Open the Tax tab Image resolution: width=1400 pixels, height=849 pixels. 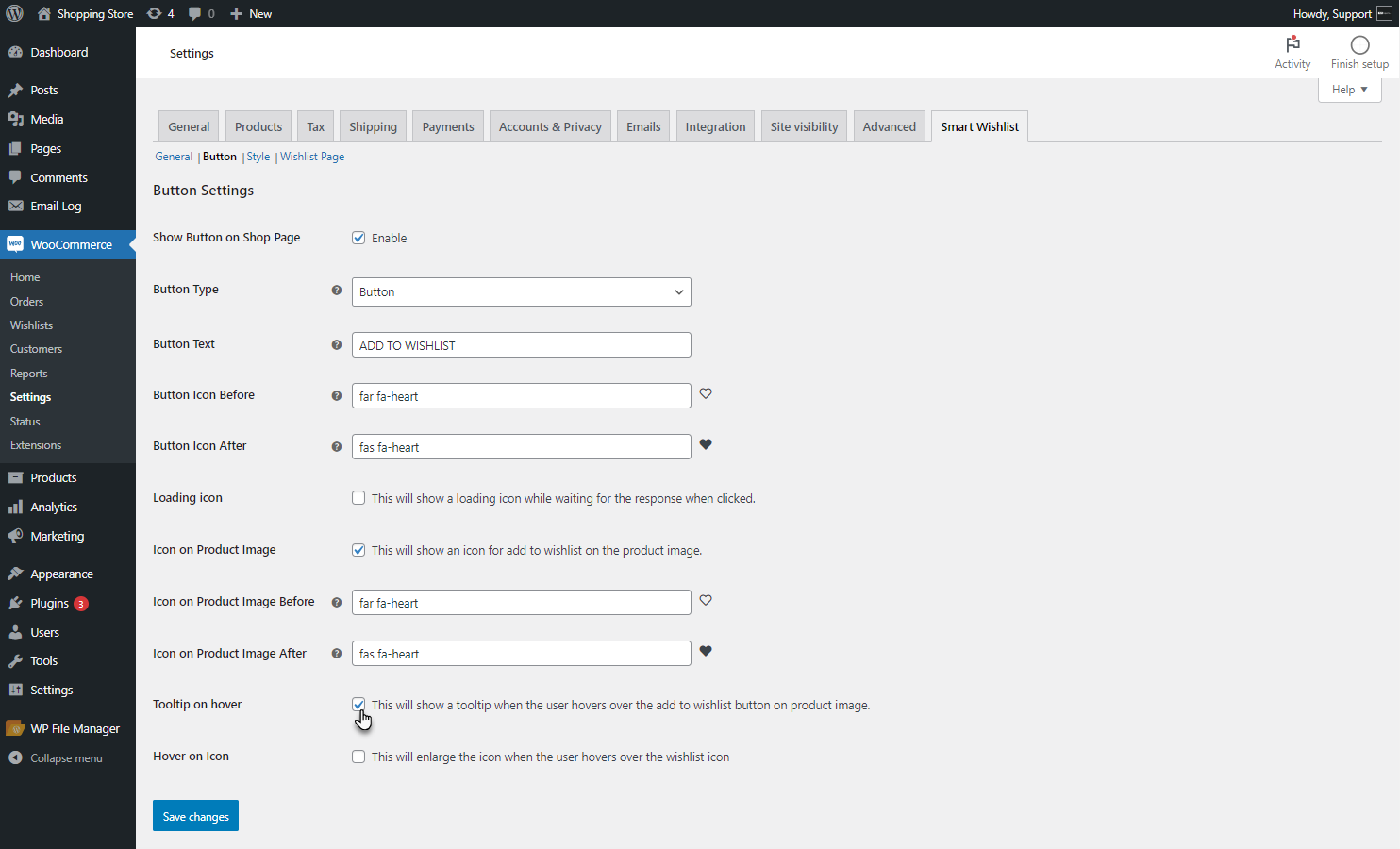coord(316,126)
